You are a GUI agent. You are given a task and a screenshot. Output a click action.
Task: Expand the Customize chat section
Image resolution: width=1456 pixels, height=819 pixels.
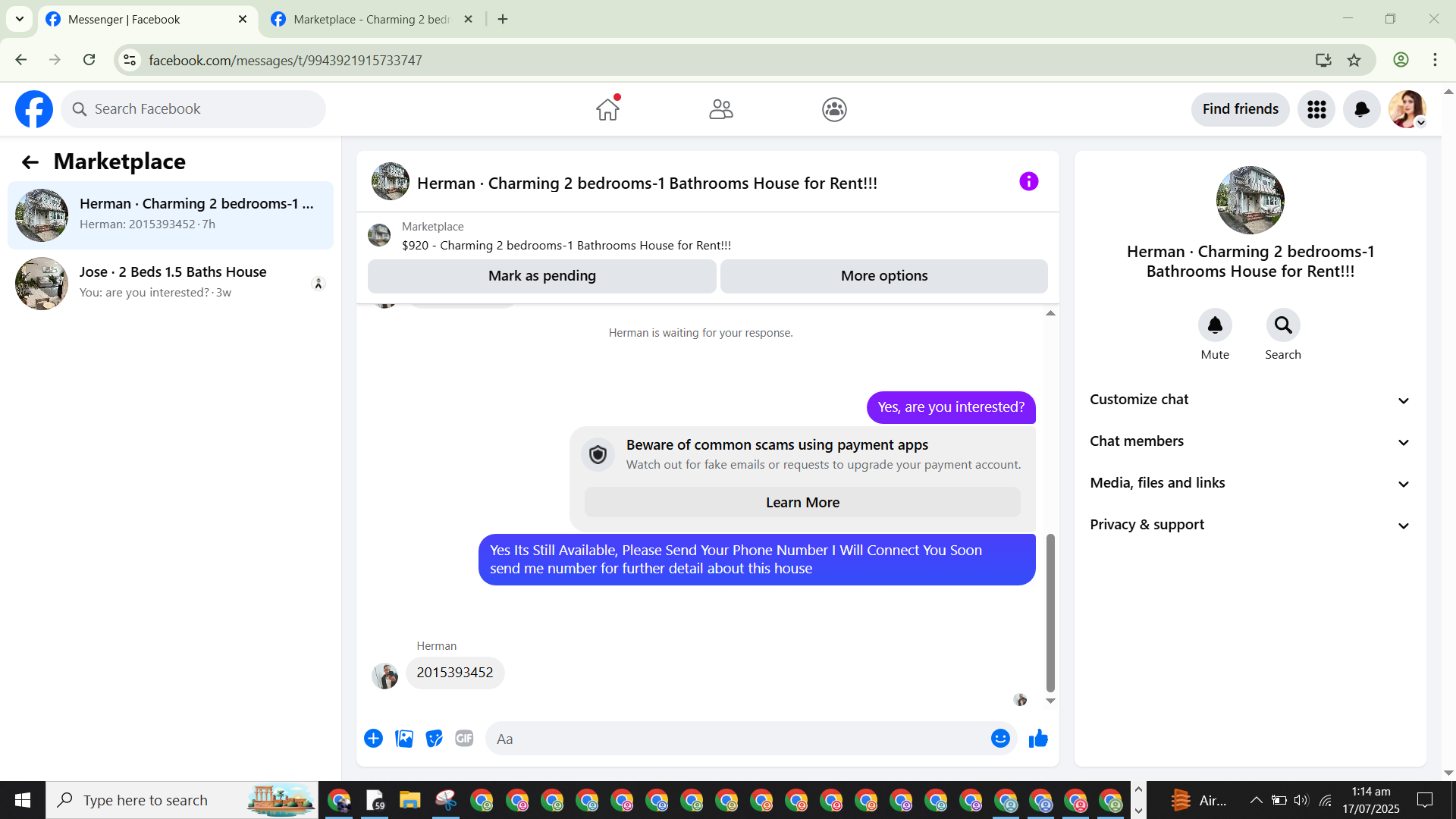pos(1250,400)
